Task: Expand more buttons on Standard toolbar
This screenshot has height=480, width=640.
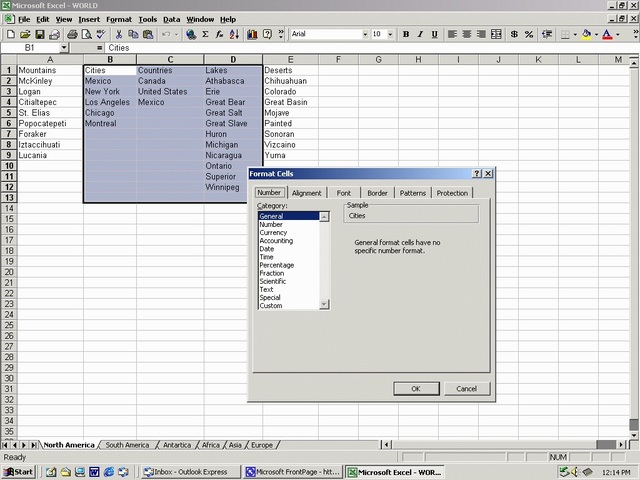Action: click(x=281, y=33)
